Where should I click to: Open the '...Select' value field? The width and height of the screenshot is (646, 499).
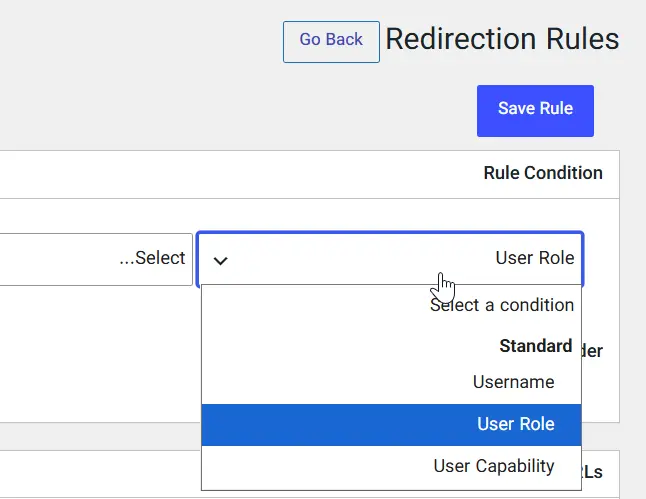pos(95,259)
